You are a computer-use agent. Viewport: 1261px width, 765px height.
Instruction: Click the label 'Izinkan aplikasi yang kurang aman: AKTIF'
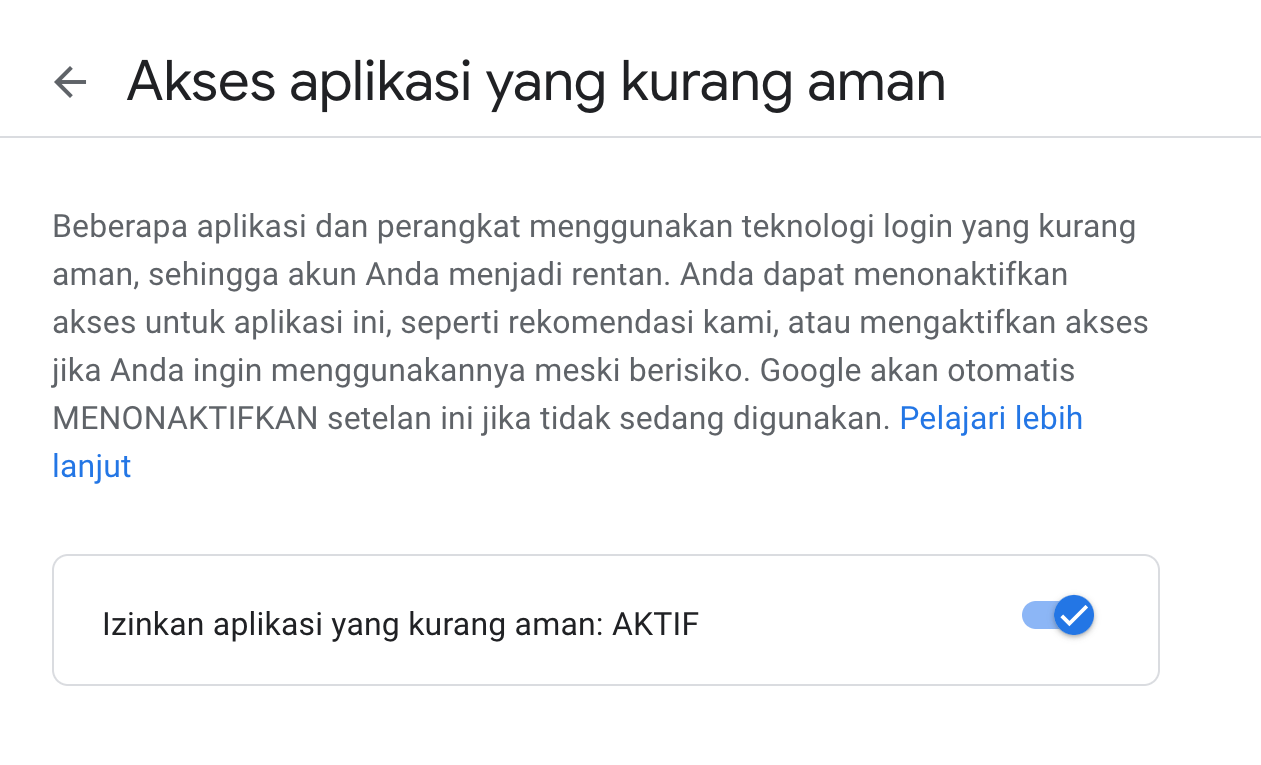(x=401, y=623)
